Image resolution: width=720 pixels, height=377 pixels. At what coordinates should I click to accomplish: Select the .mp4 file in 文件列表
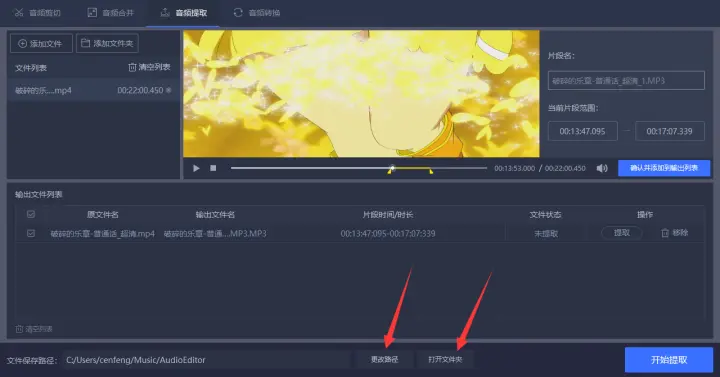(93, 90)
